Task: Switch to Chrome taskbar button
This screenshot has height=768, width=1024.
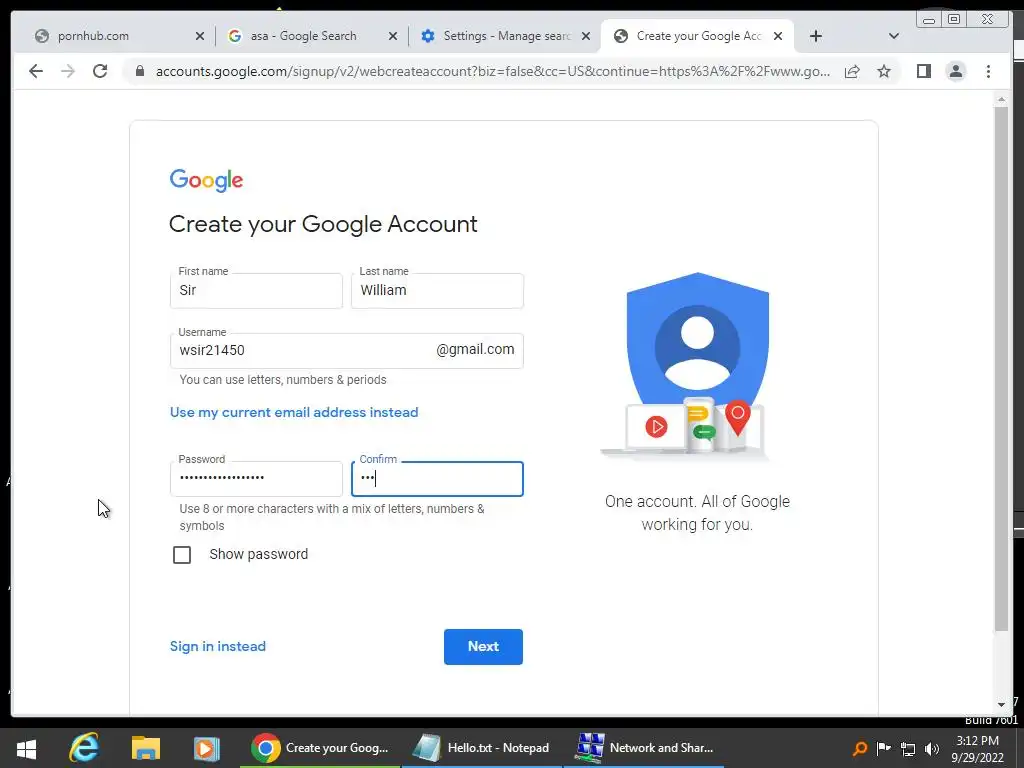Action: pyautogui.click(x=320, y=748)
